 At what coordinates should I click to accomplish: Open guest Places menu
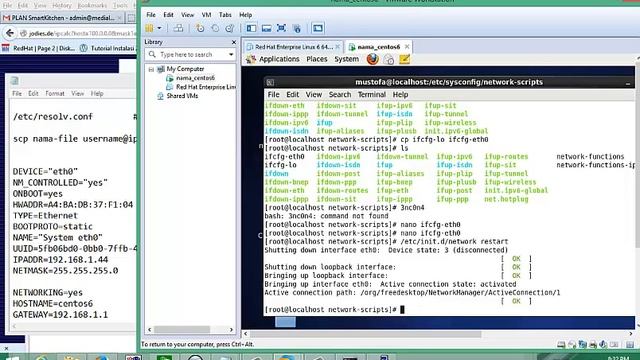[x=317, y=59]
